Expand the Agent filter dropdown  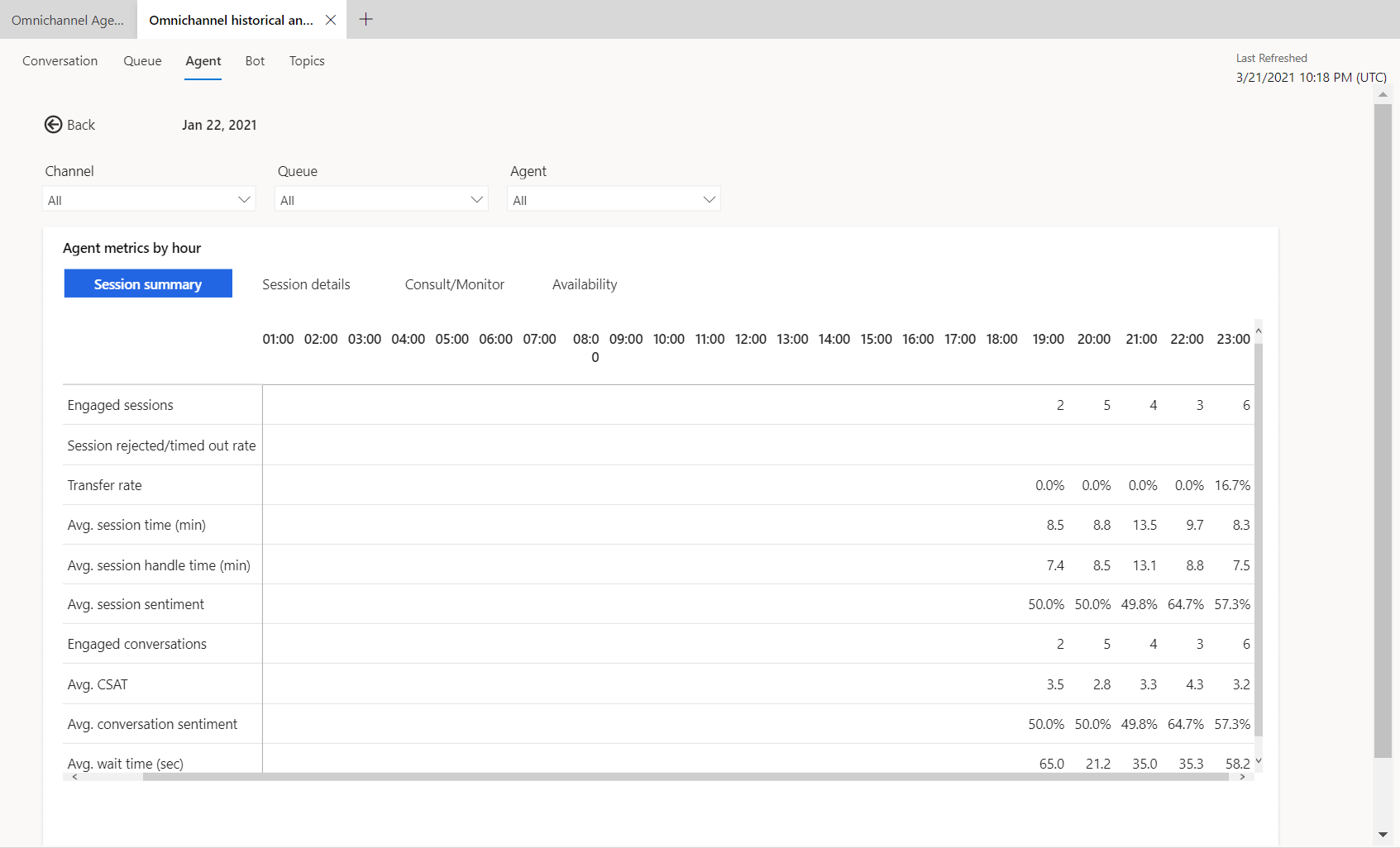[x=614, y=199]
